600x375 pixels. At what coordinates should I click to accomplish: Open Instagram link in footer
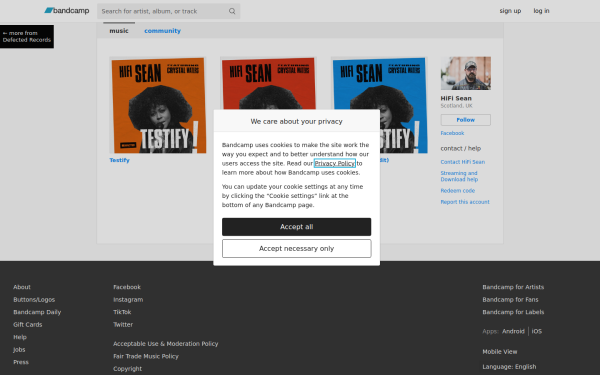tap(128, 300)
